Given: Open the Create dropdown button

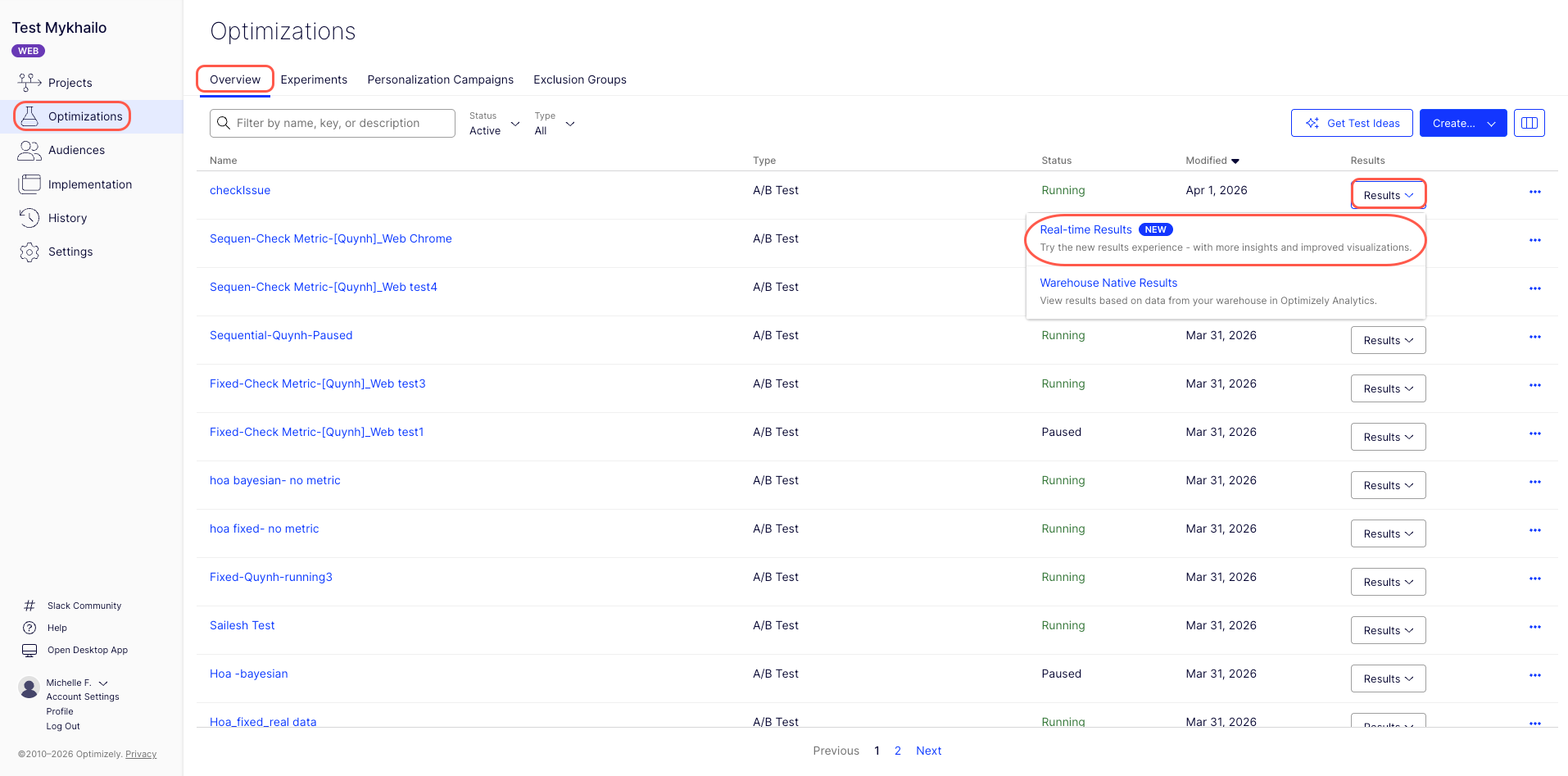Looking at the screenshot, I should (x=1462, y=123).
